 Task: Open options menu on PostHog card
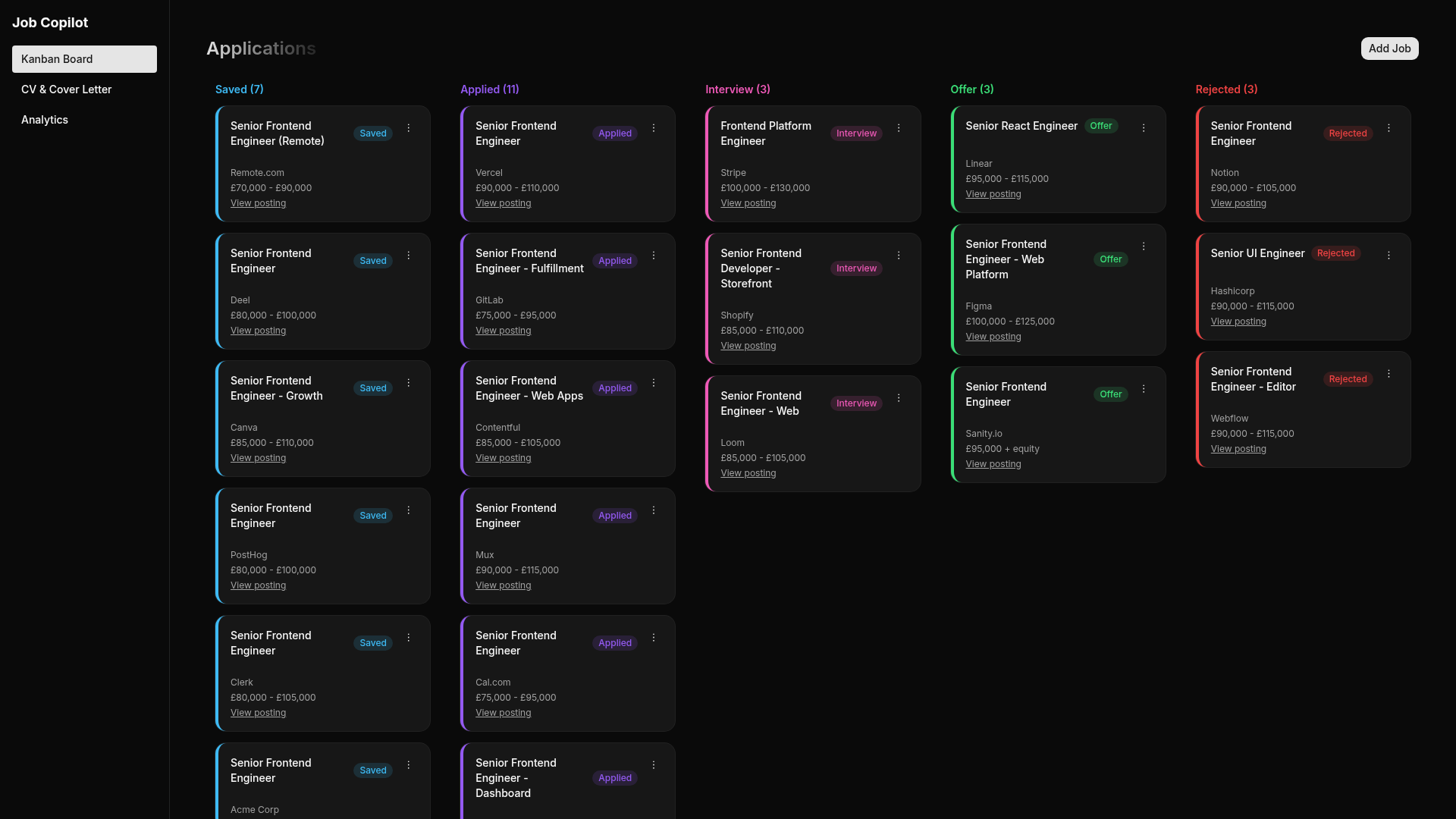click(409, 510)
